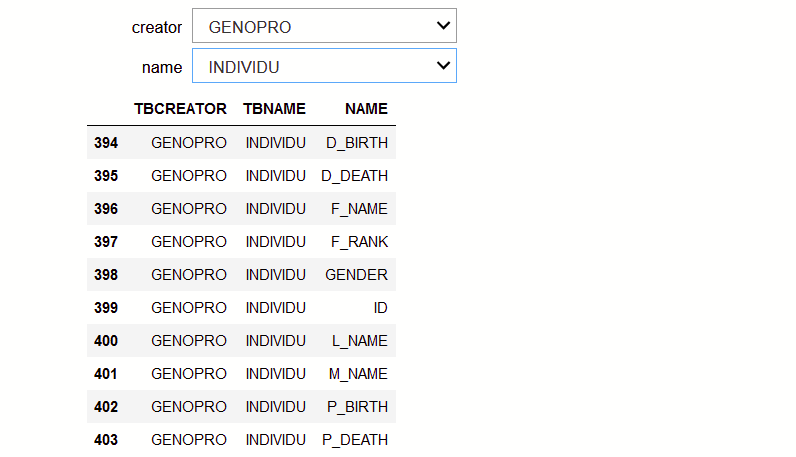This screenshot has height=457, width=796.
Task: Click the TBNAME column header
Action: (x=274, y=109)
